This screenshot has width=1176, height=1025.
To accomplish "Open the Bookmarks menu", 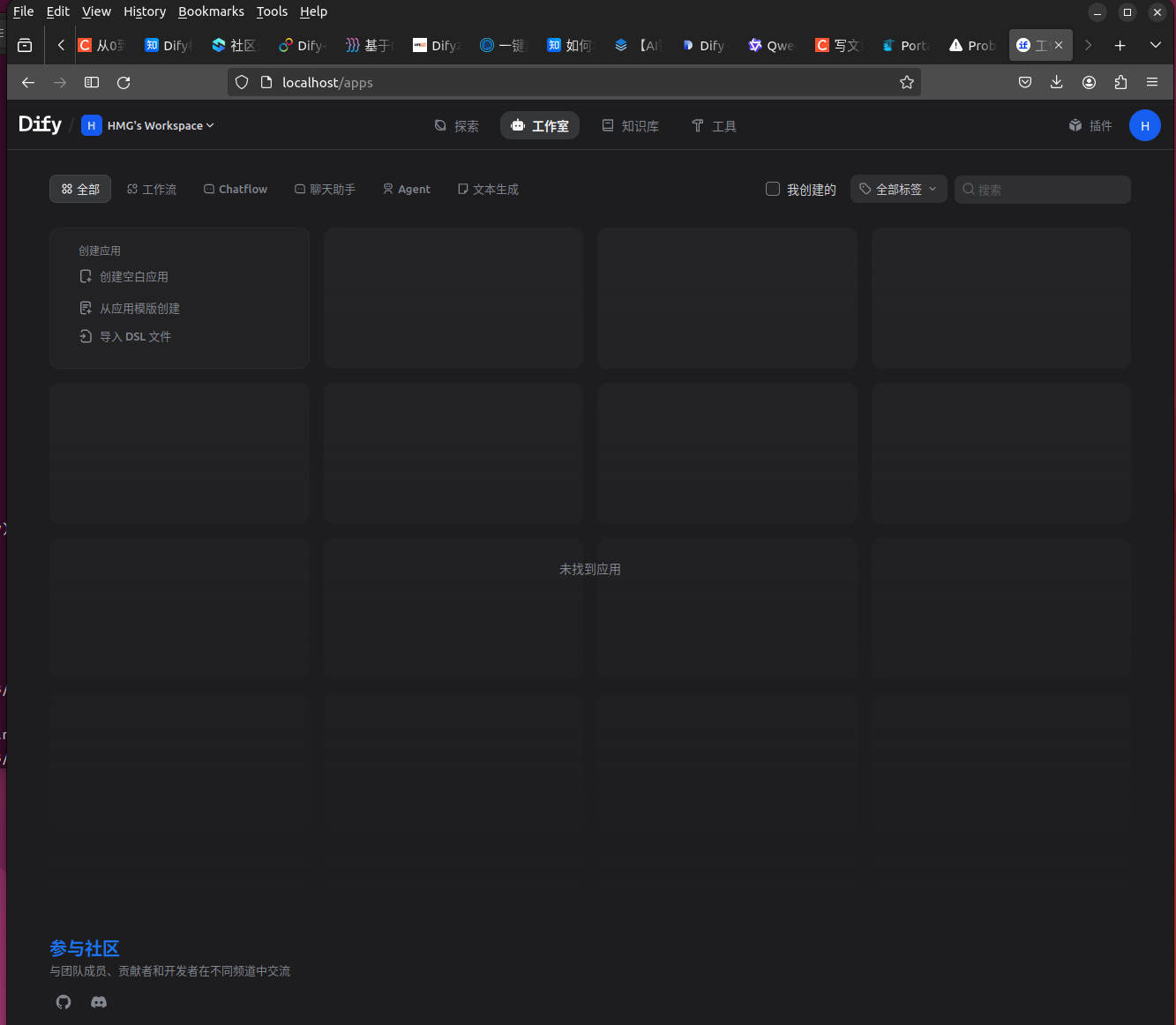I will click(211, 11).
